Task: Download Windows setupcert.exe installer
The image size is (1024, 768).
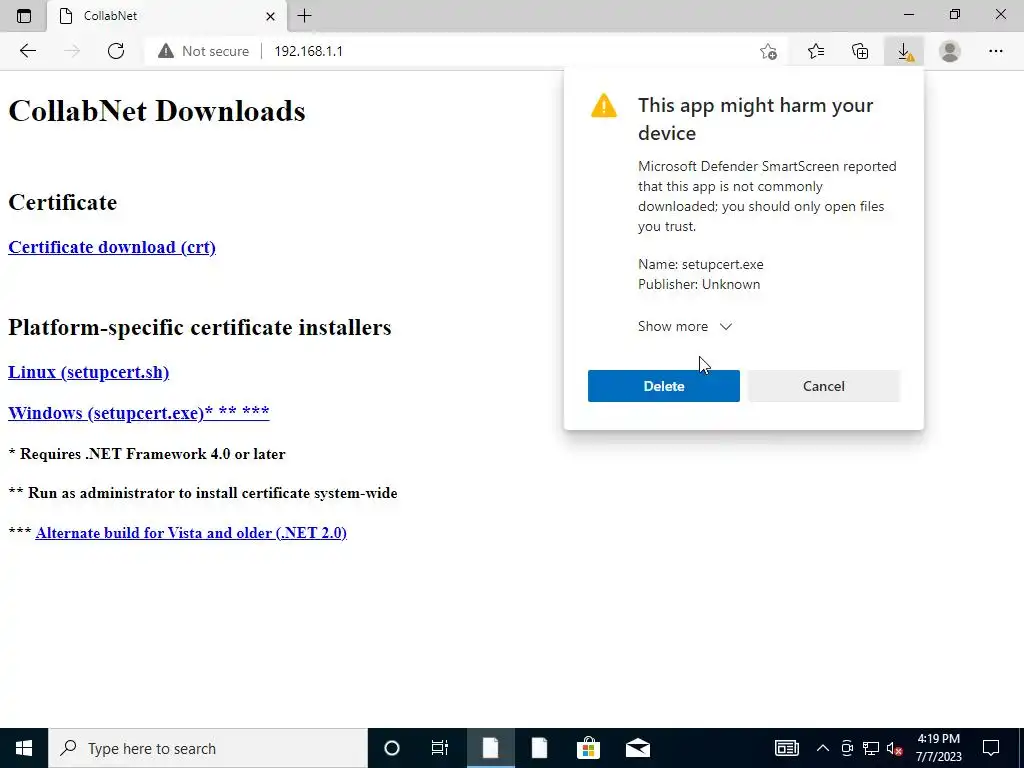Action: 138,413
